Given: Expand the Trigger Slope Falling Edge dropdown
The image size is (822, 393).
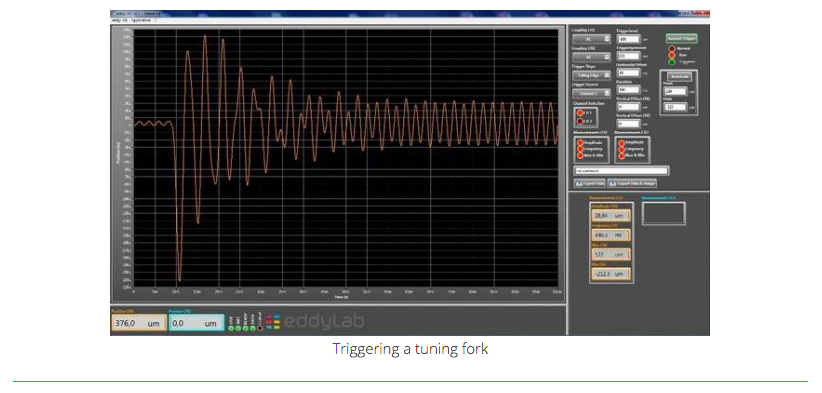Looking at the screenshot, I should 591,75.
